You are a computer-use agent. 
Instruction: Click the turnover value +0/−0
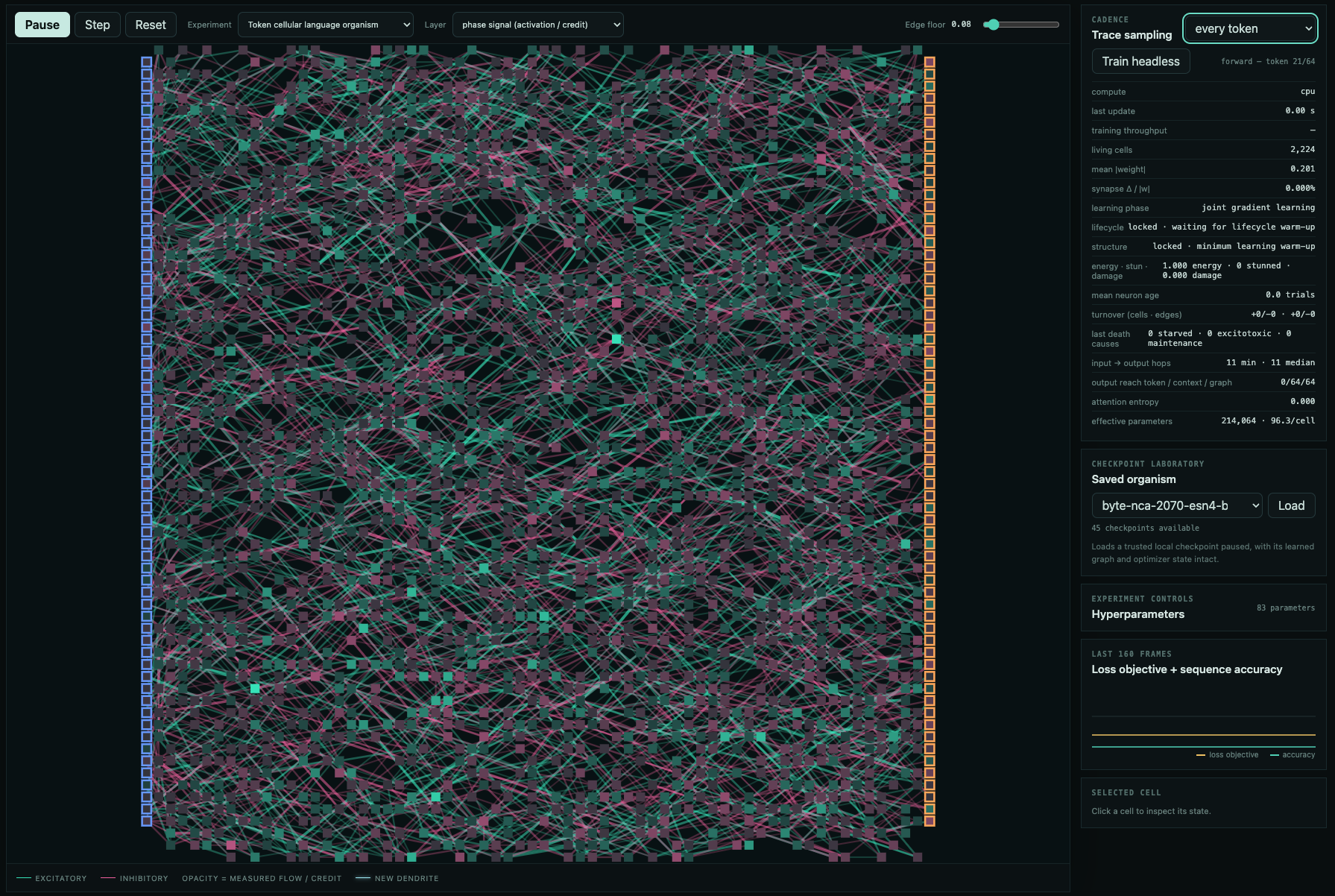click(x=1283, y=315)
